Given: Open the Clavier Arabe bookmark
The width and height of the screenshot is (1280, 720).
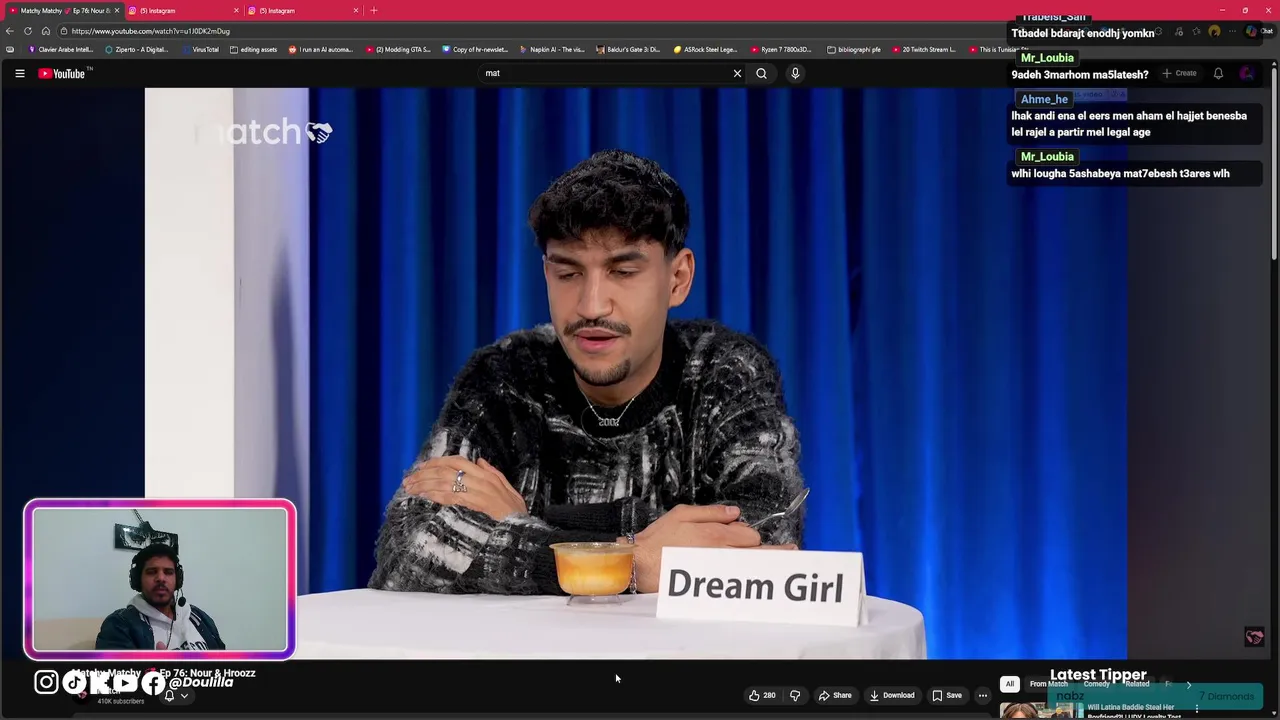Looking at the screenshot, I should point(61,49).
